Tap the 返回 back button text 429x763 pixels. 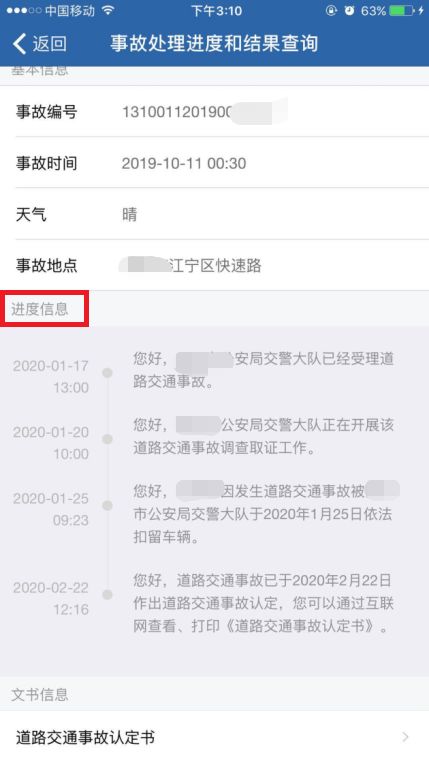pos(50,44)
